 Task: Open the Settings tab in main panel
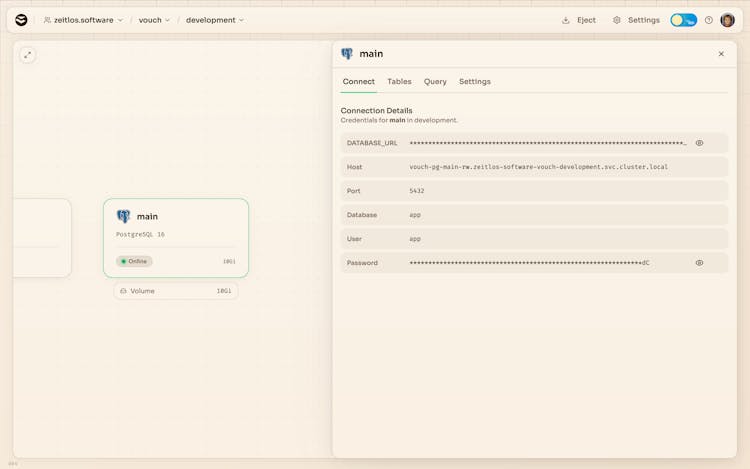[475, 82]
